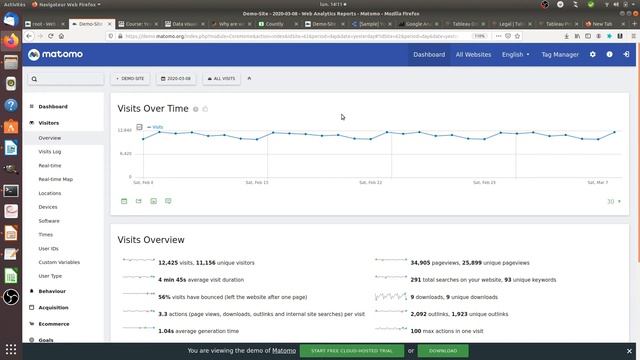Expand Ecommerce menu section

(54, 324)
